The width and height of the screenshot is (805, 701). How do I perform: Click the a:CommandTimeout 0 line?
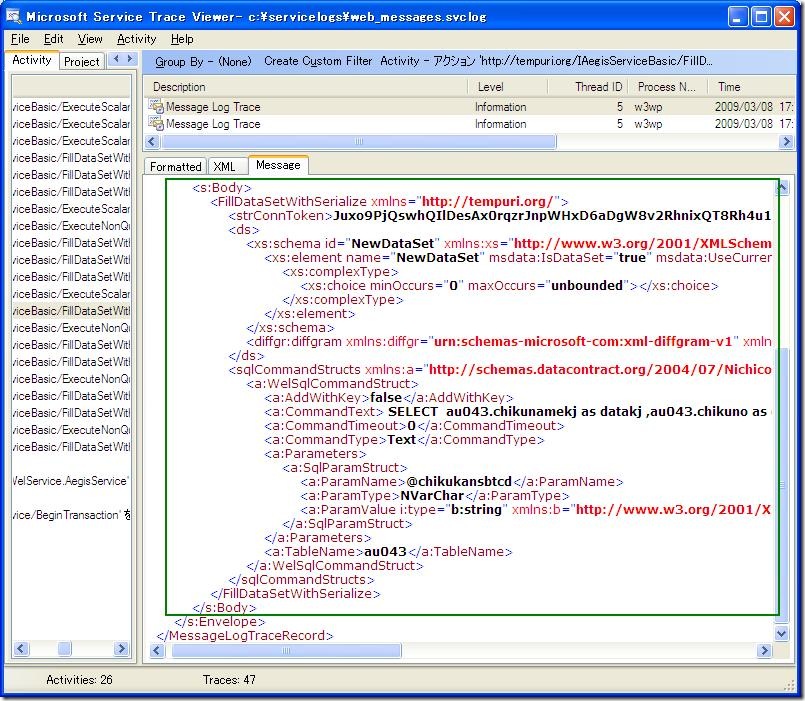click(x=414, y=426)
